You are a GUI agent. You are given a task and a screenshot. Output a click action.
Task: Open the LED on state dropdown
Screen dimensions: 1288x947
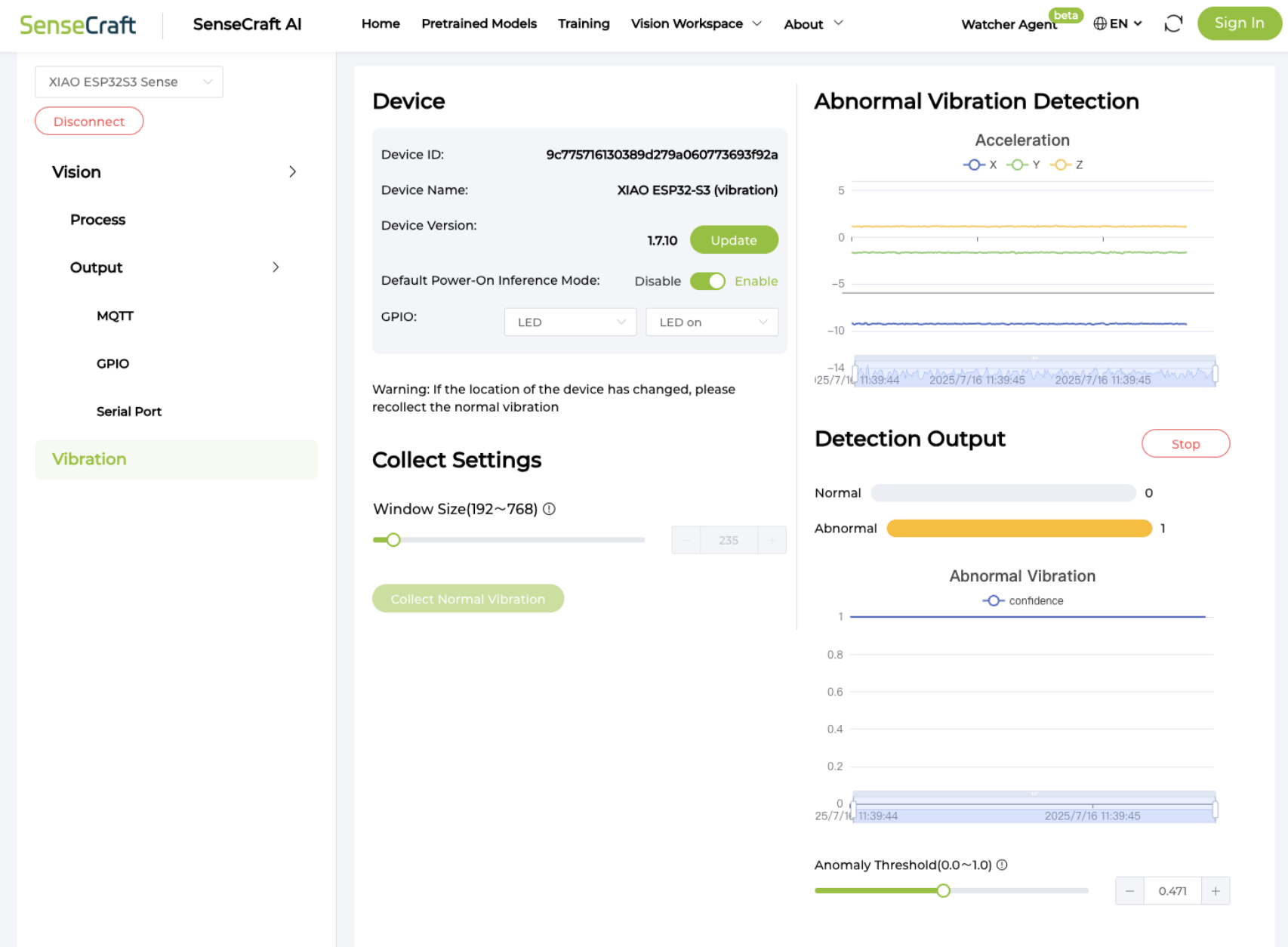[712, 322]
